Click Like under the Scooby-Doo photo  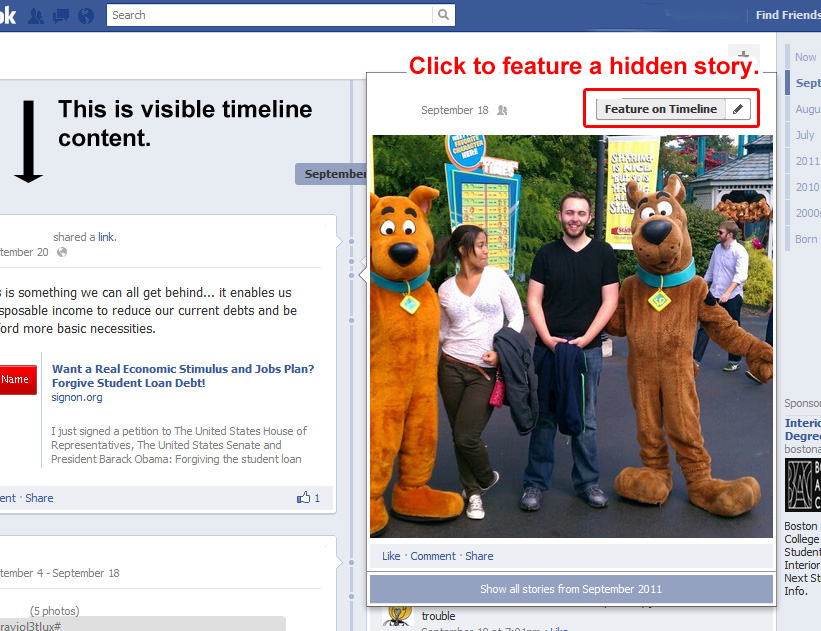click(x=391, y=556)
